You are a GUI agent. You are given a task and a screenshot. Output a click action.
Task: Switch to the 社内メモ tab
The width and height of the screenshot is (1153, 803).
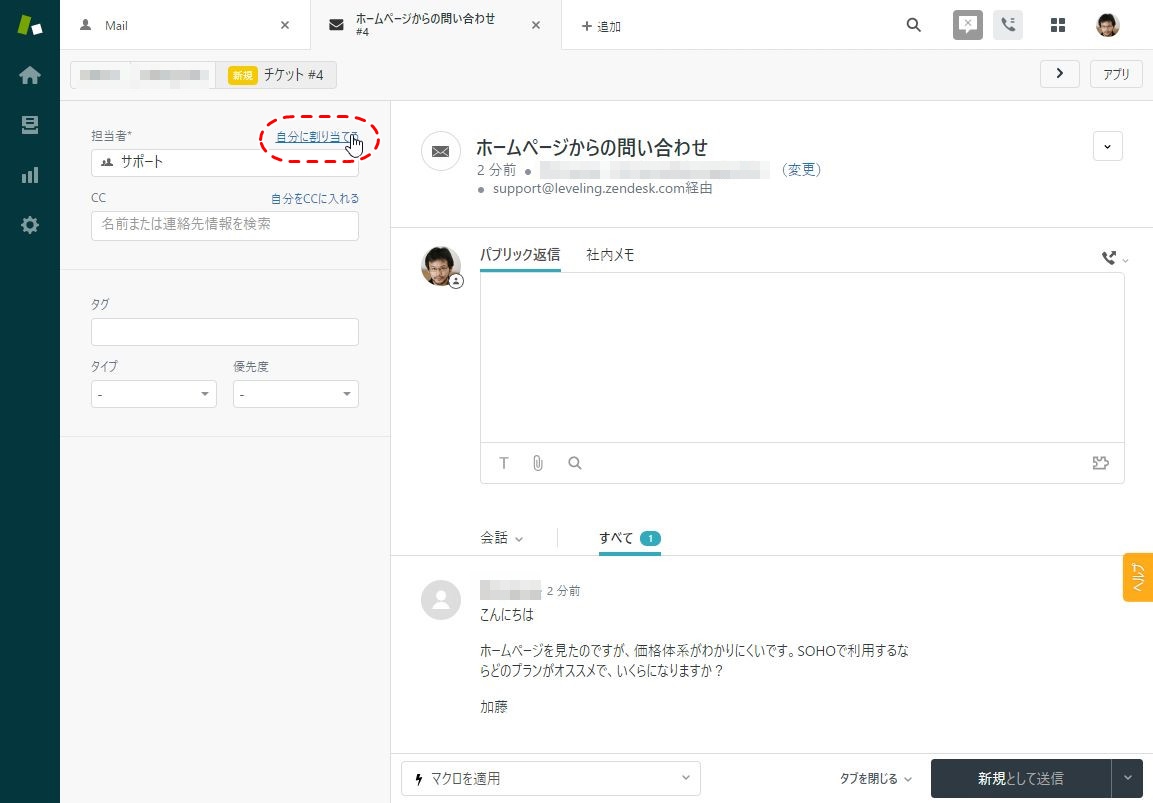610,255
